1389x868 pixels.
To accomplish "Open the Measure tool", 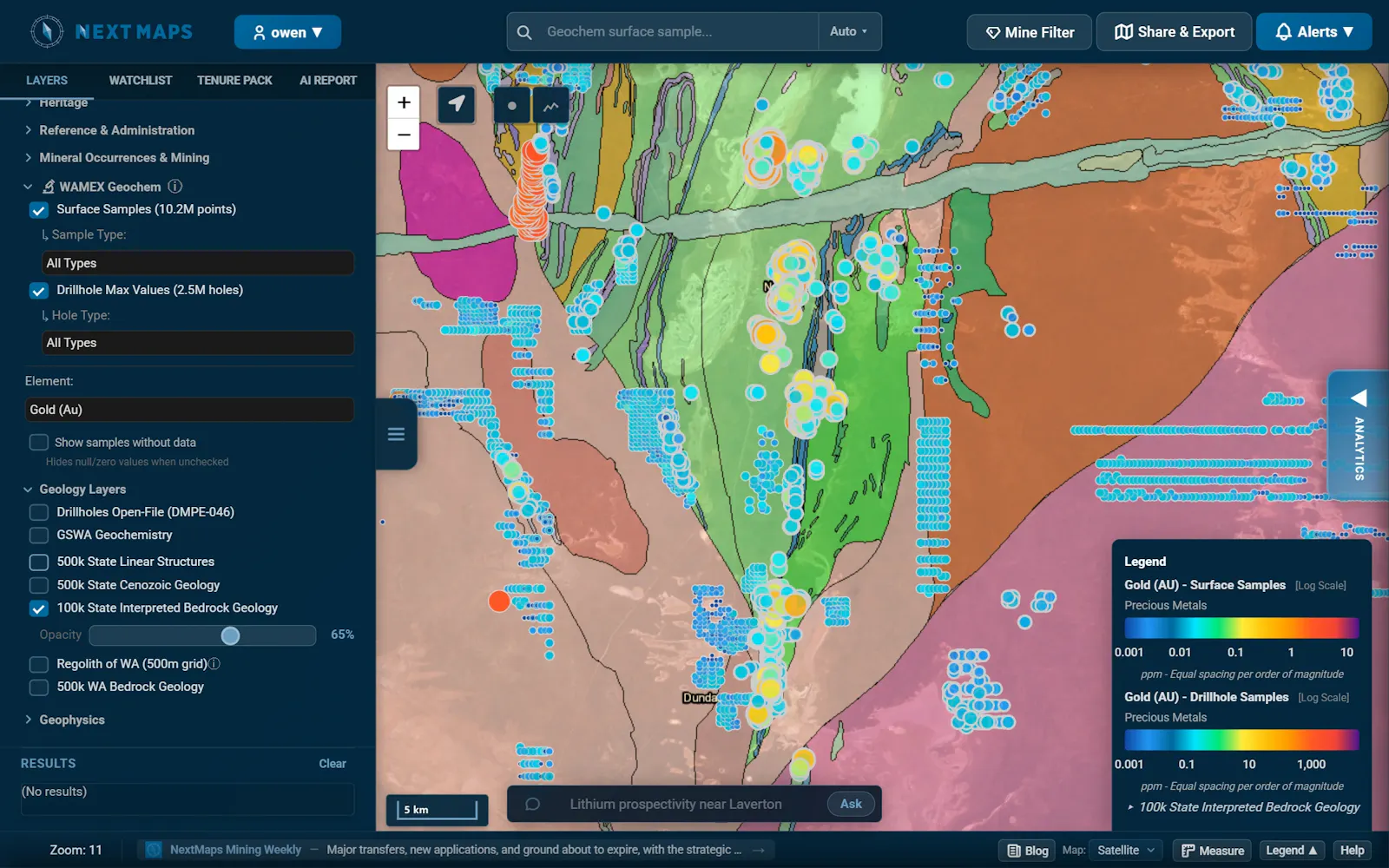I will [x=1213, y=851].
